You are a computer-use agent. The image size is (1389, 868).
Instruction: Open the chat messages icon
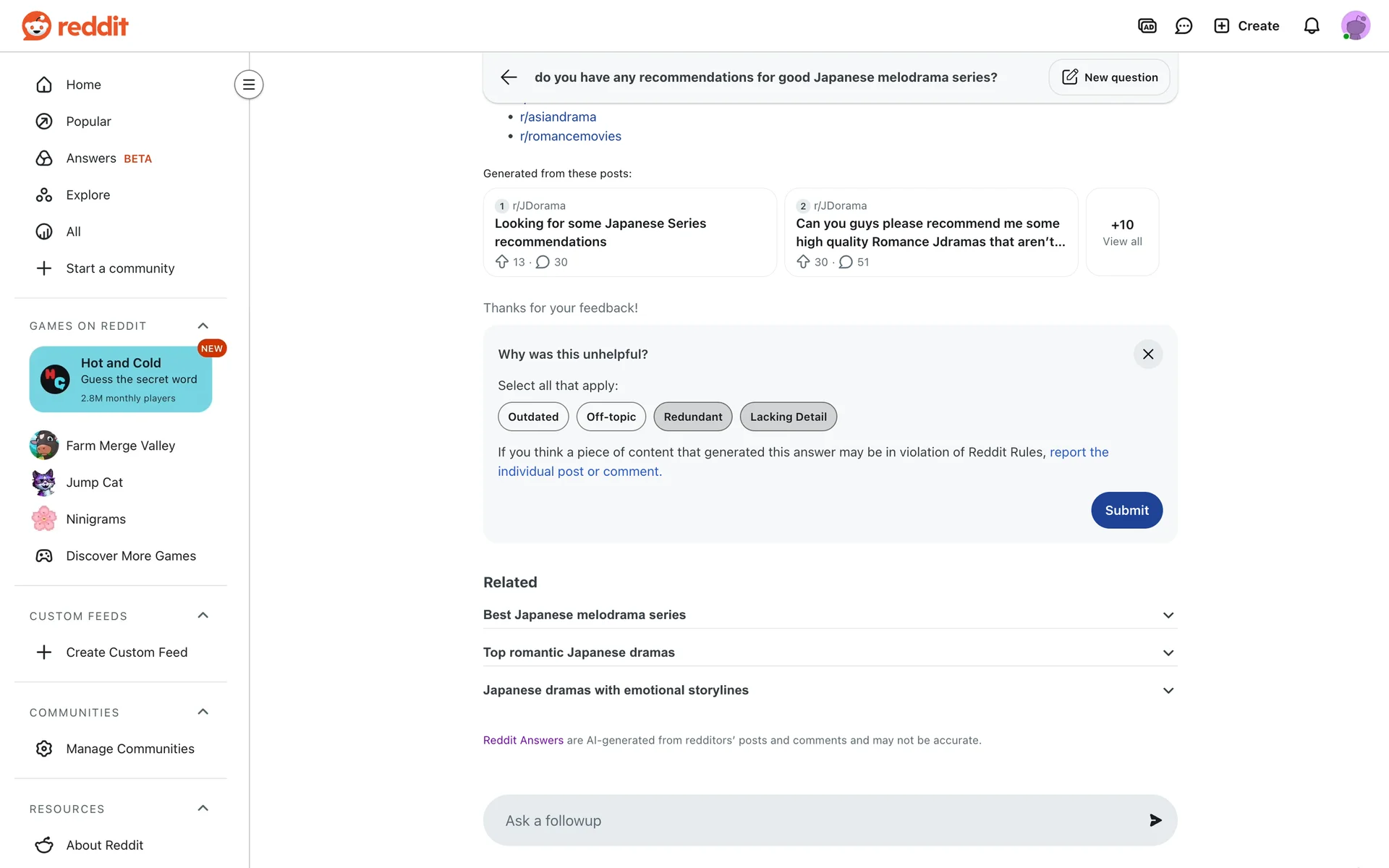click(1184, 26)
